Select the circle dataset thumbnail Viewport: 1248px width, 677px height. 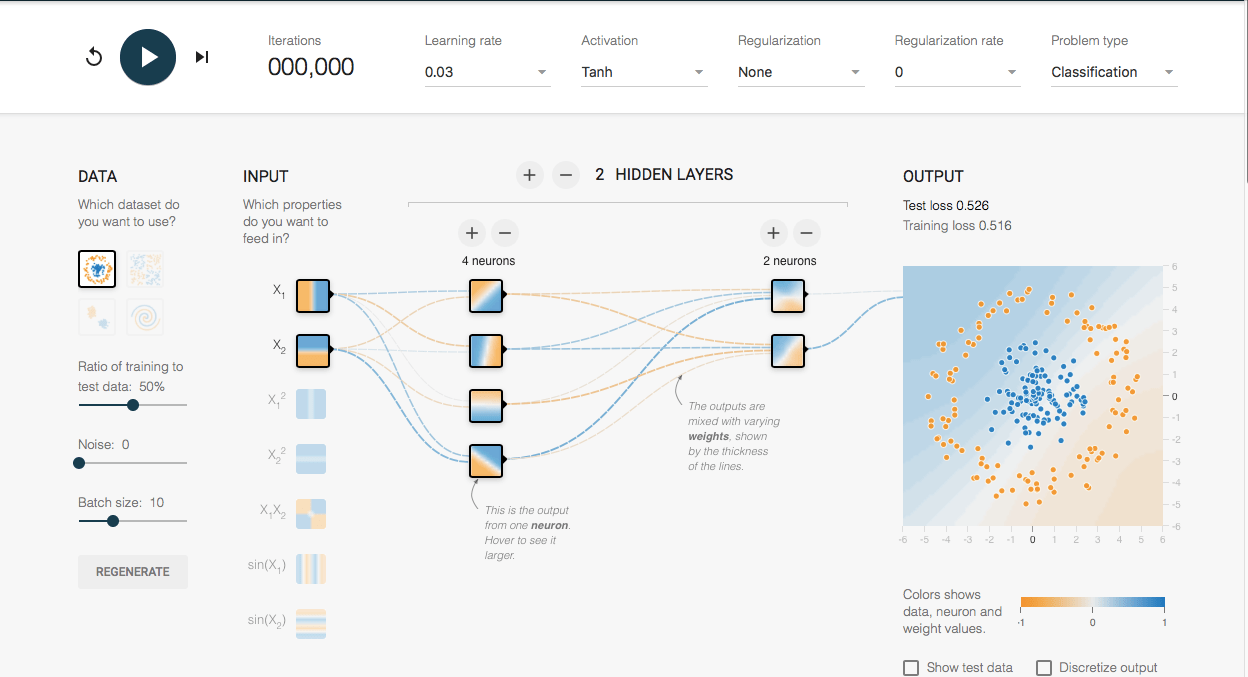(97, 269)
